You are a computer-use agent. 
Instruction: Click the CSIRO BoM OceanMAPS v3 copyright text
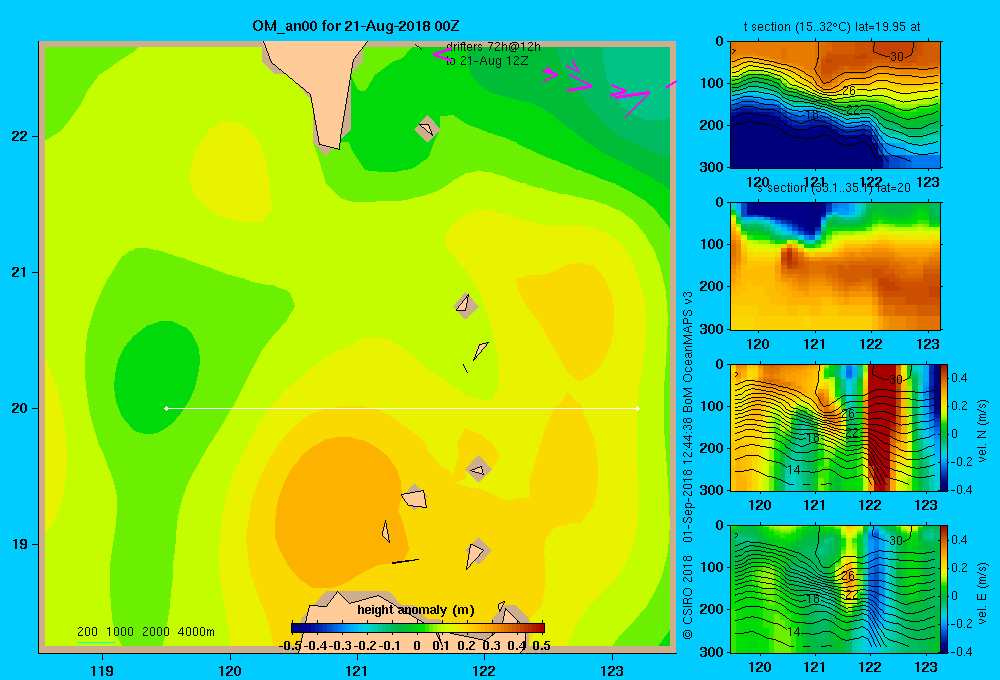click(x=688, y=466)
